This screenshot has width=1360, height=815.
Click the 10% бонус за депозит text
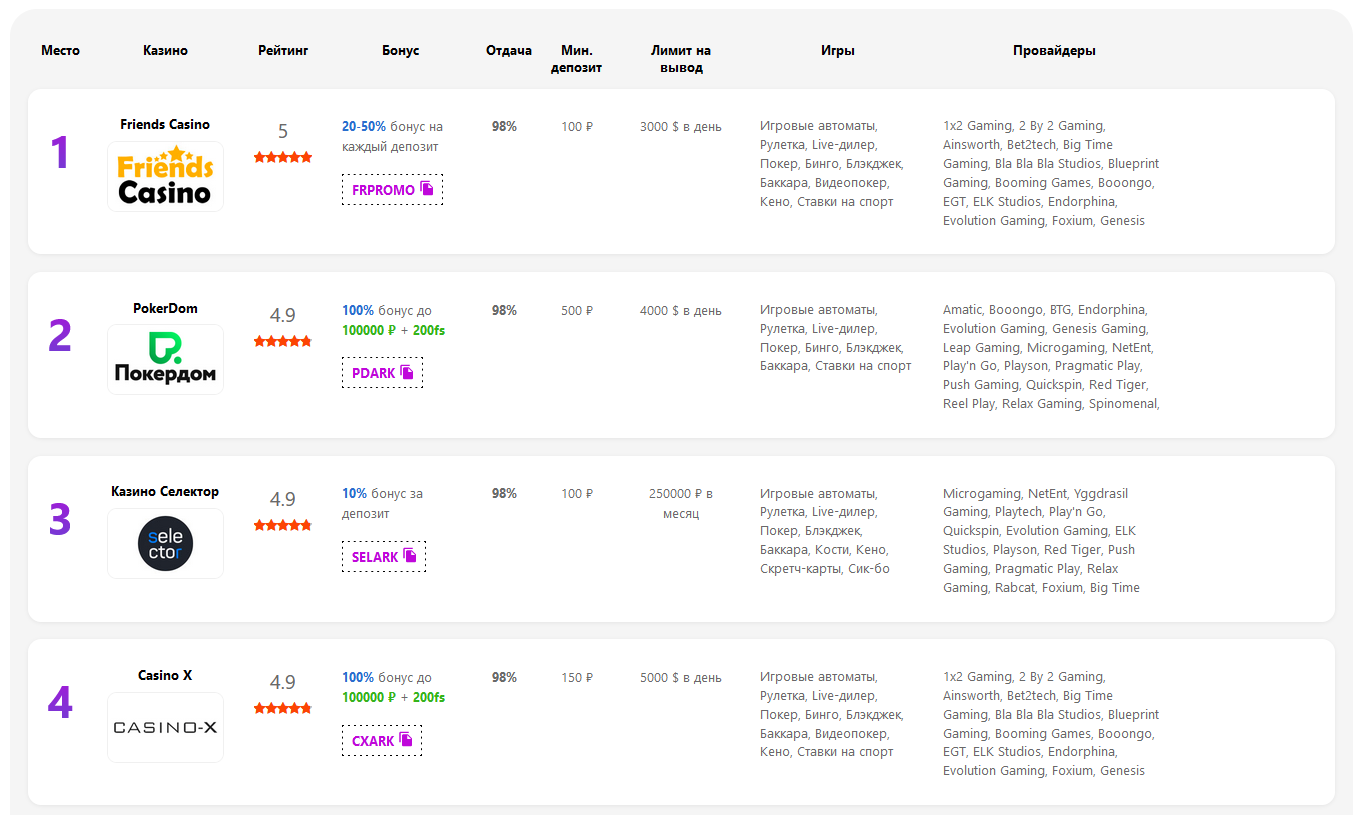point(382,503)
